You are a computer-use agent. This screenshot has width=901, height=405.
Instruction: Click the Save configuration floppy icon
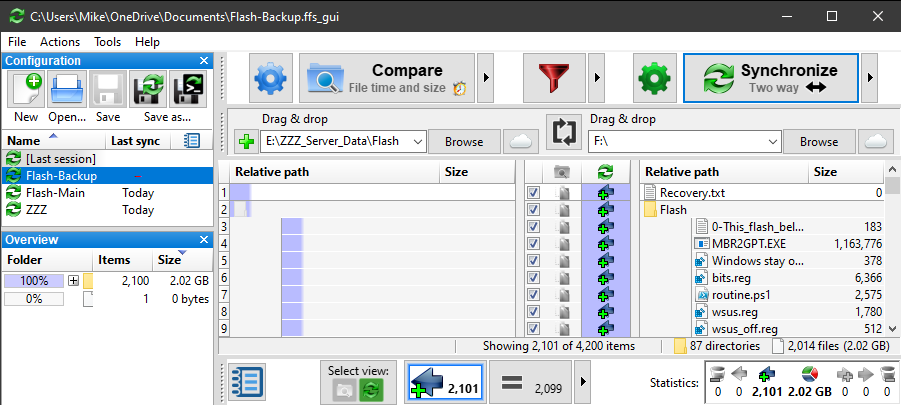coord(108,89)
